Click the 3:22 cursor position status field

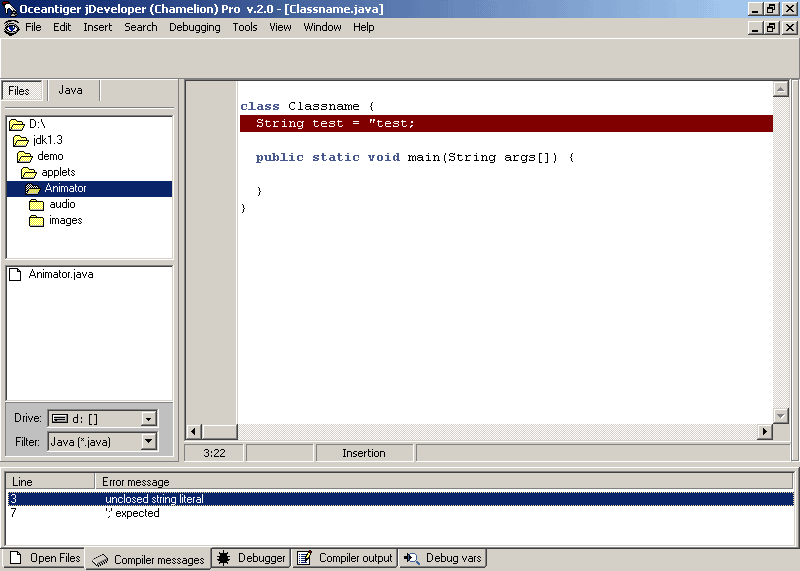click(214, 453)
